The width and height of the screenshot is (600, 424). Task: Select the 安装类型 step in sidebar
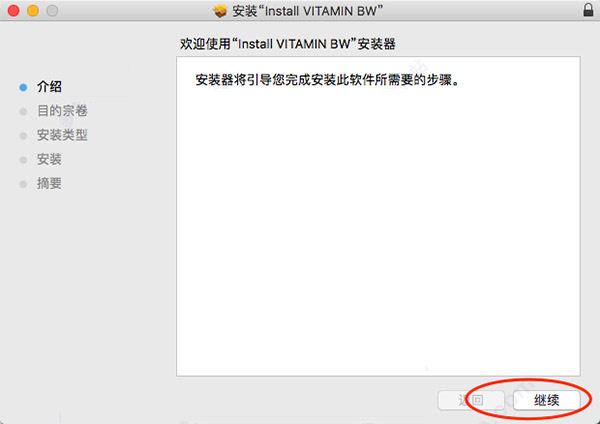pos(62,135)
